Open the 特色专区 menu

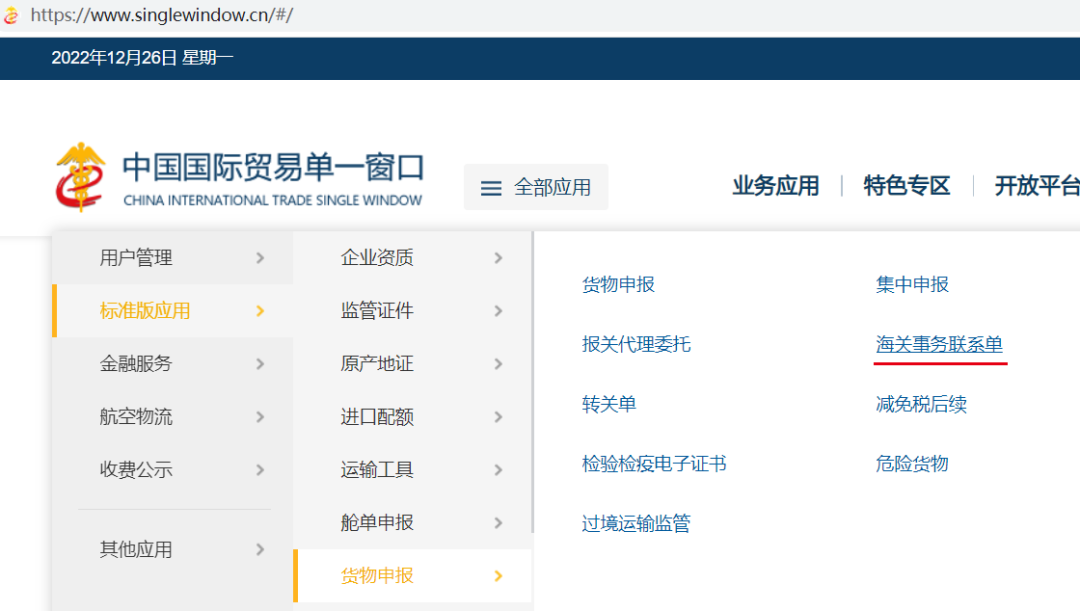click(x=906, y=185)
